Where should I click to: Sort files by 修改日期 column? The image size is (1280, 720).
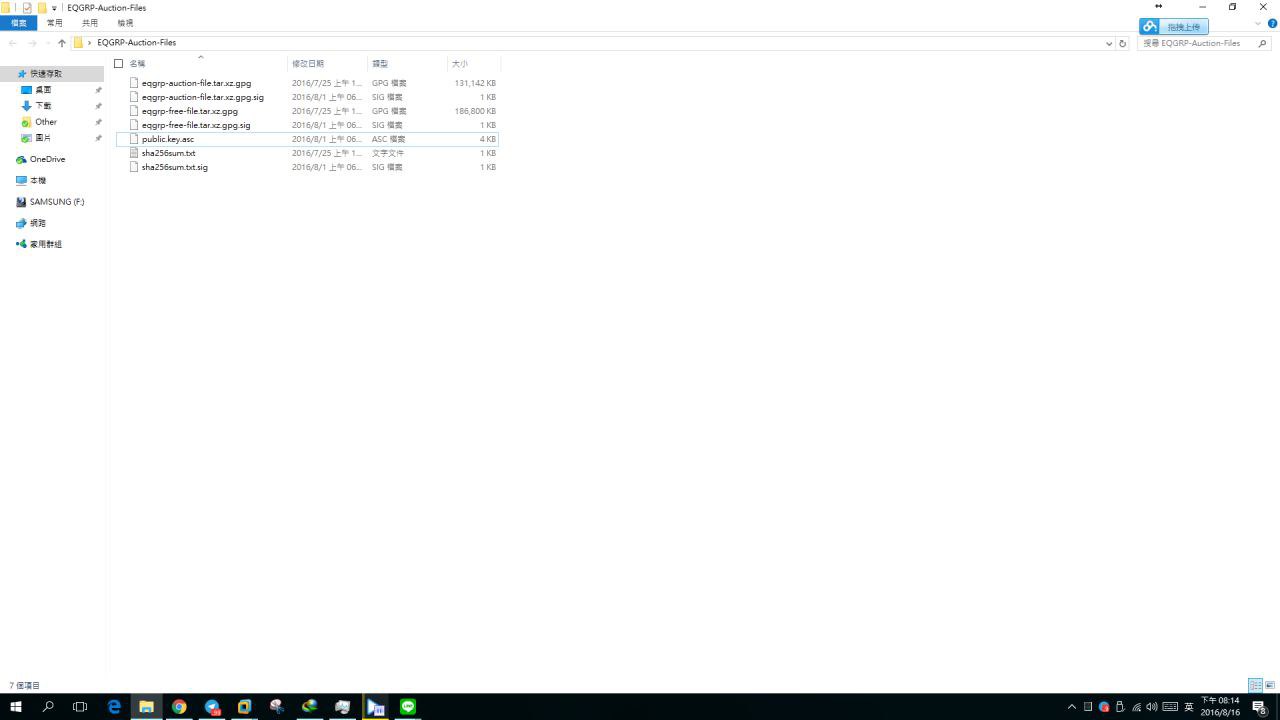pos(308,64)
